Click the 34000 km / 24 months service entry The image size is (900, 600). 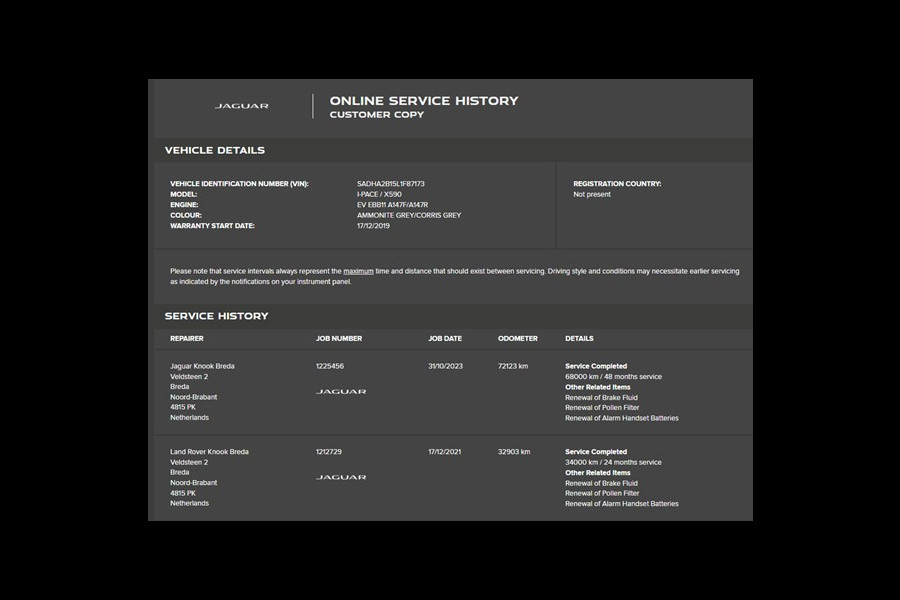[x=613, y=462]
